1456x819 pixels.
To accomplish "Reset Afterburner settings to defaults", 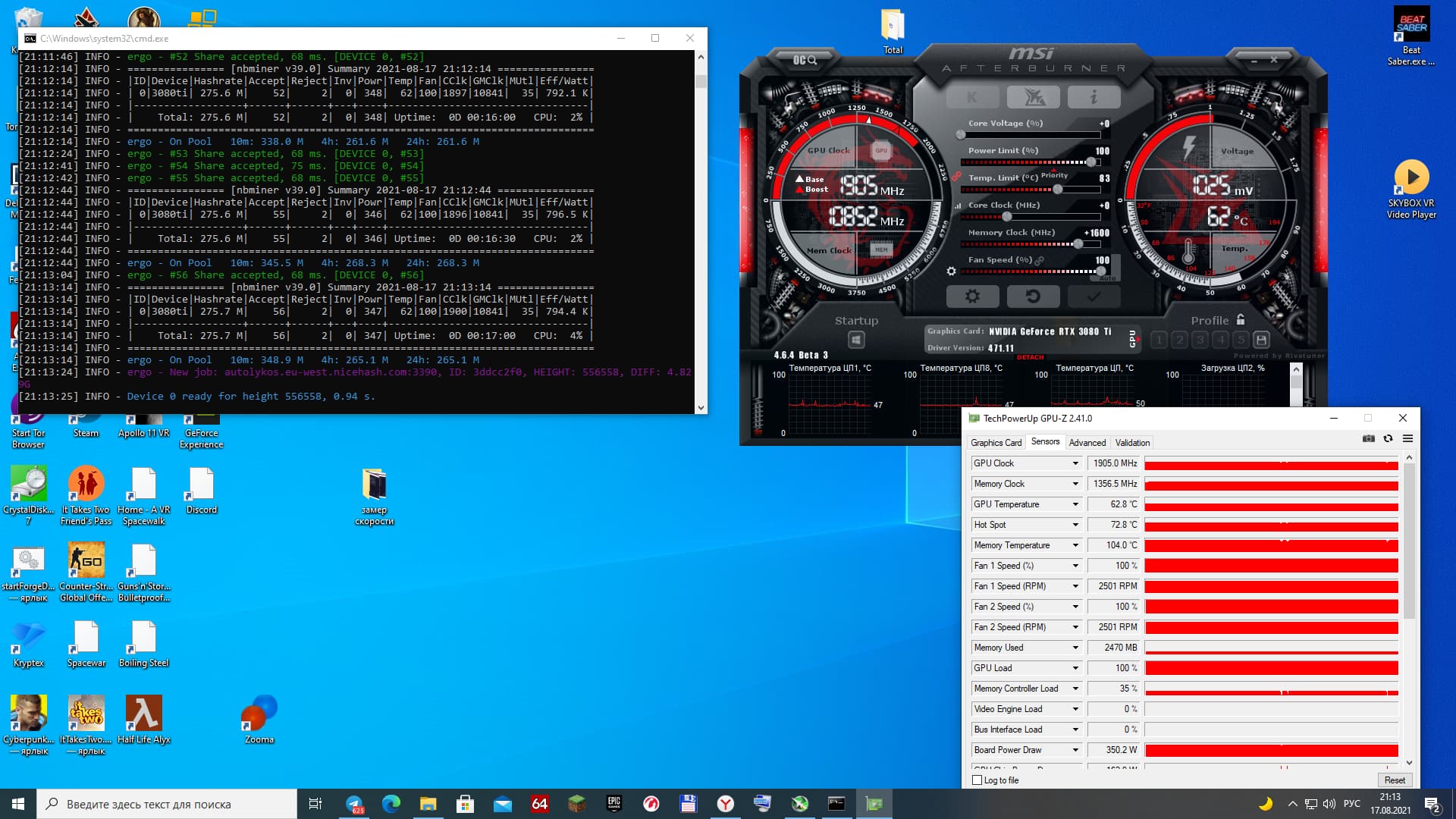I will pos(1033,297).
